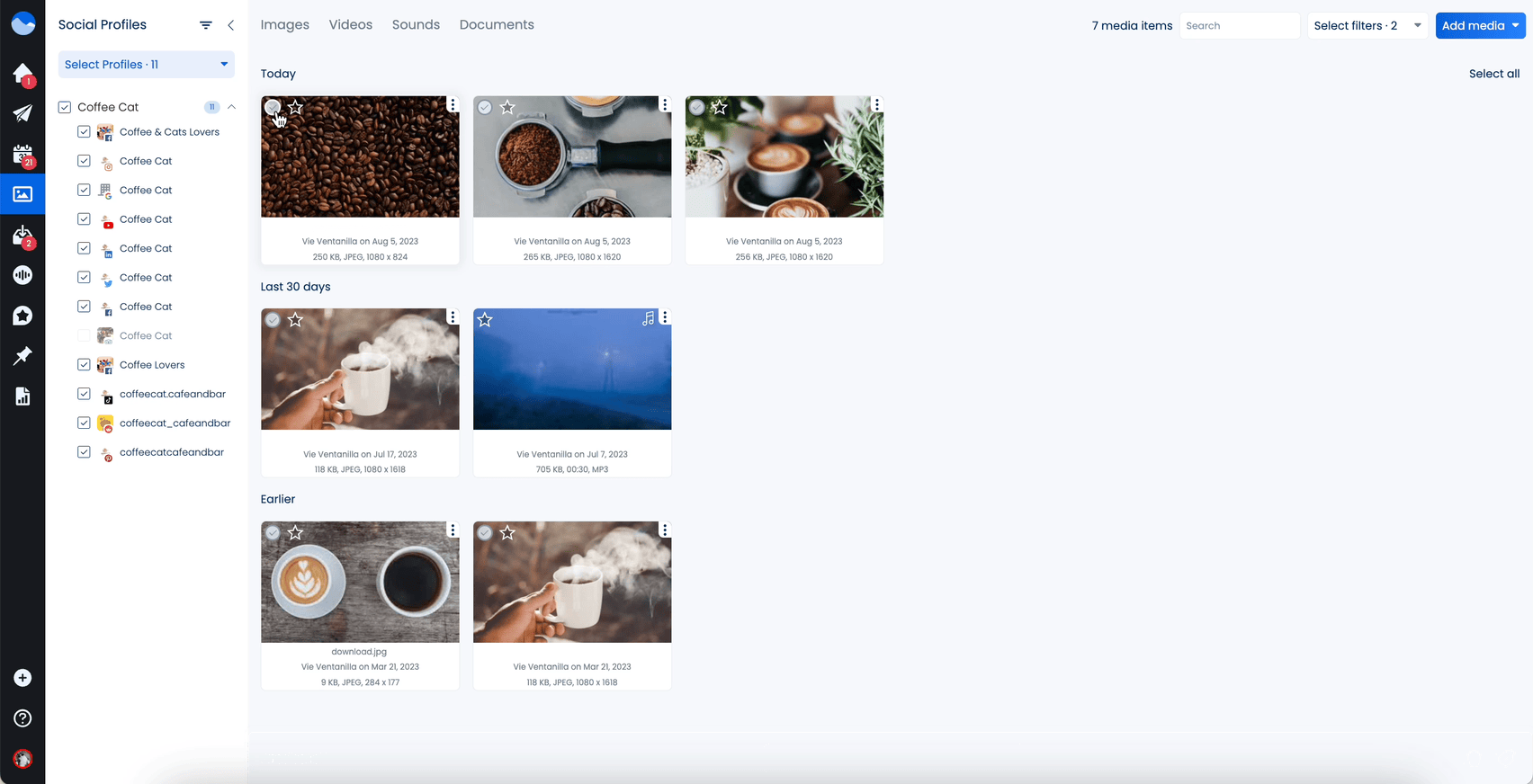Viewport: 1533px width, 784px height.
Task: Switch to the Documents tab
Action: [x=497, y=24]
